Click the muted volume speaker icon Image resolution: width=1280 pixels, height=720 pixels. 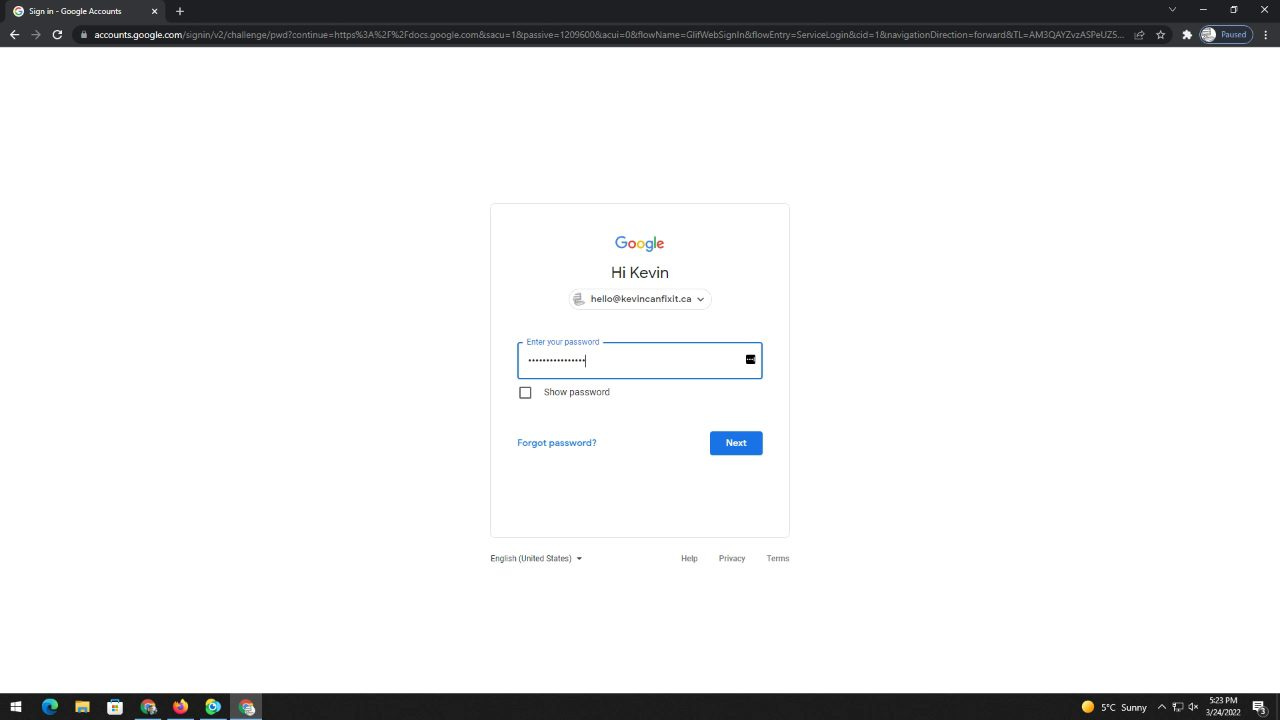[1193, 707]
